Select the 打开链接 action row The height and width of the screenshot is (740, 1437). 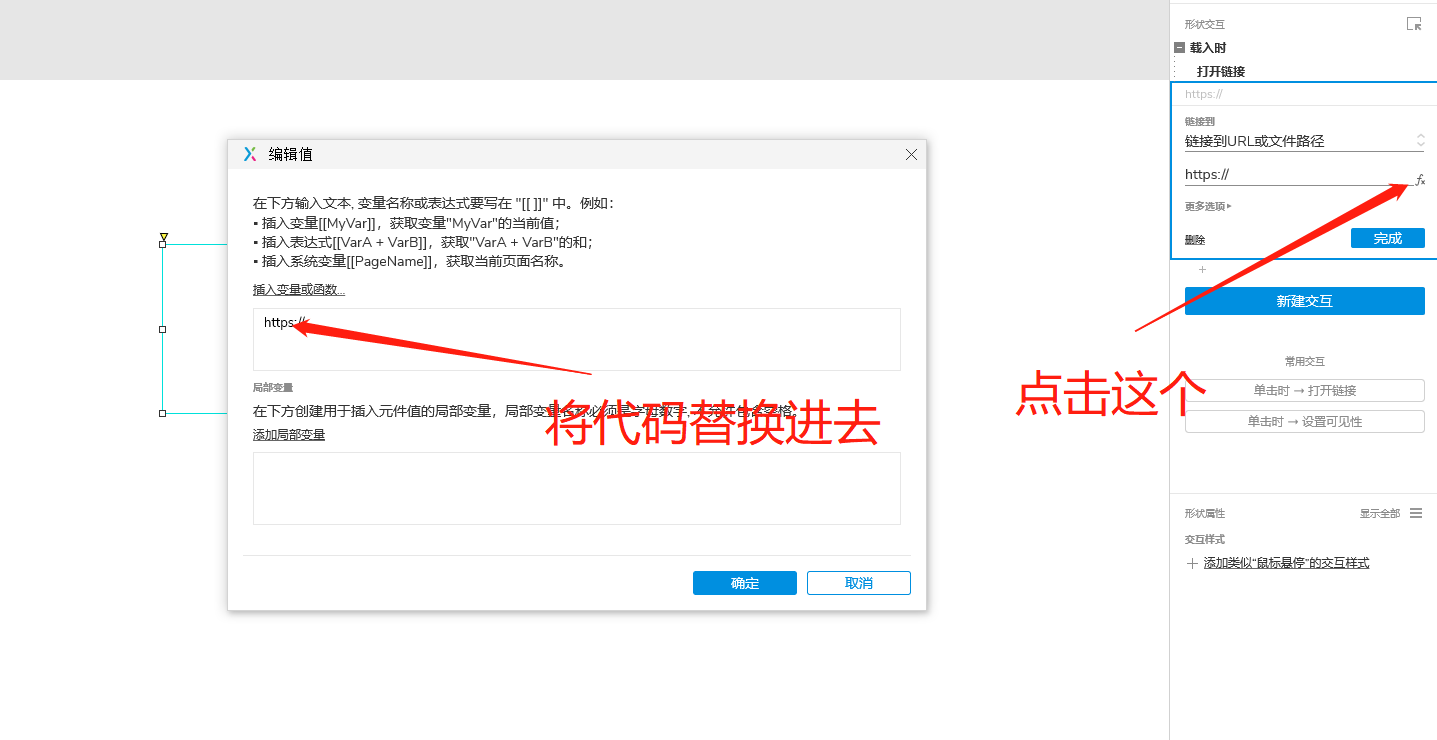click(x=1221, y=72)
